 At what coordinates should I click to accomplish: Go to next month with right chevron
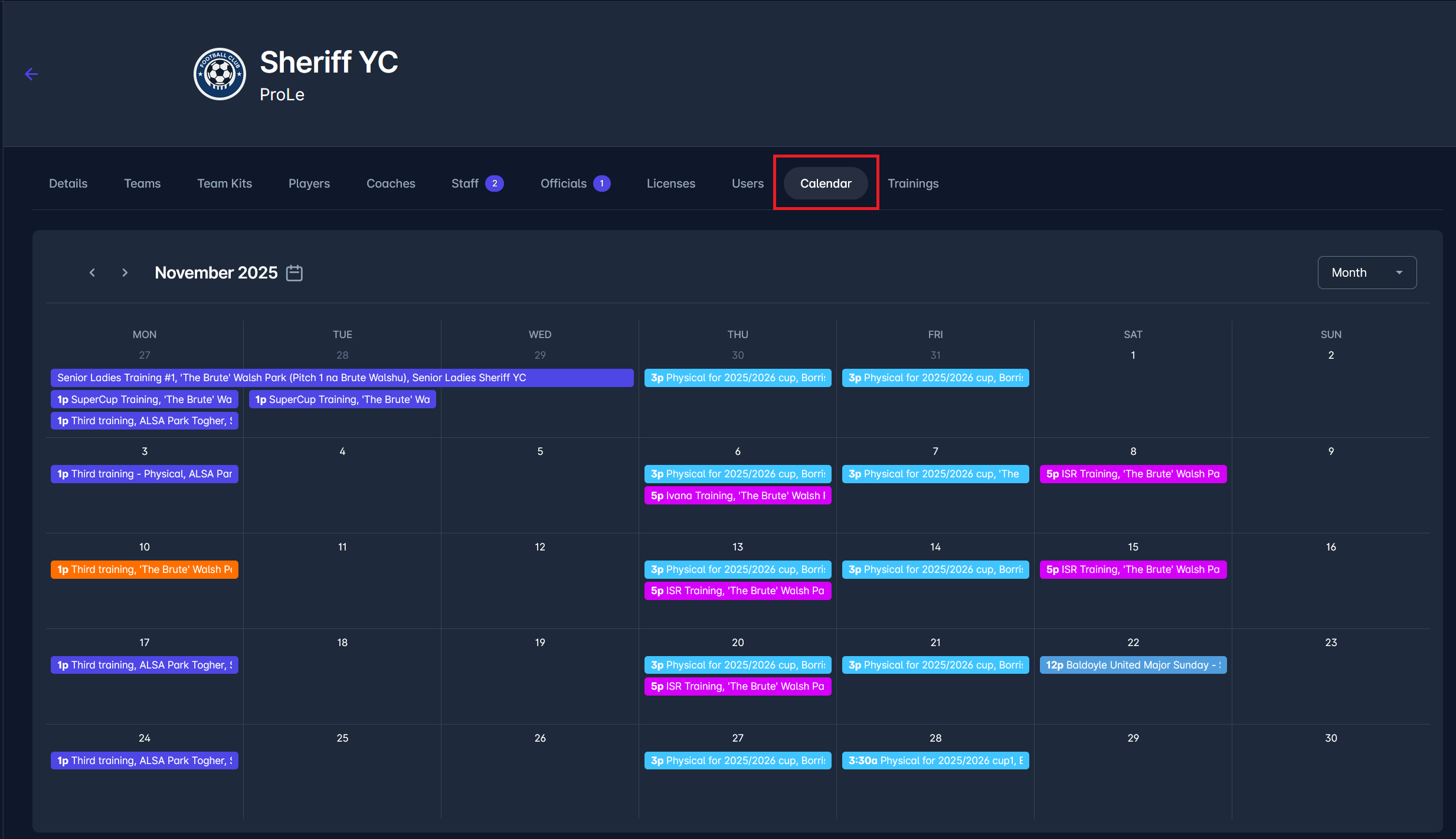[x=125, y=273]
